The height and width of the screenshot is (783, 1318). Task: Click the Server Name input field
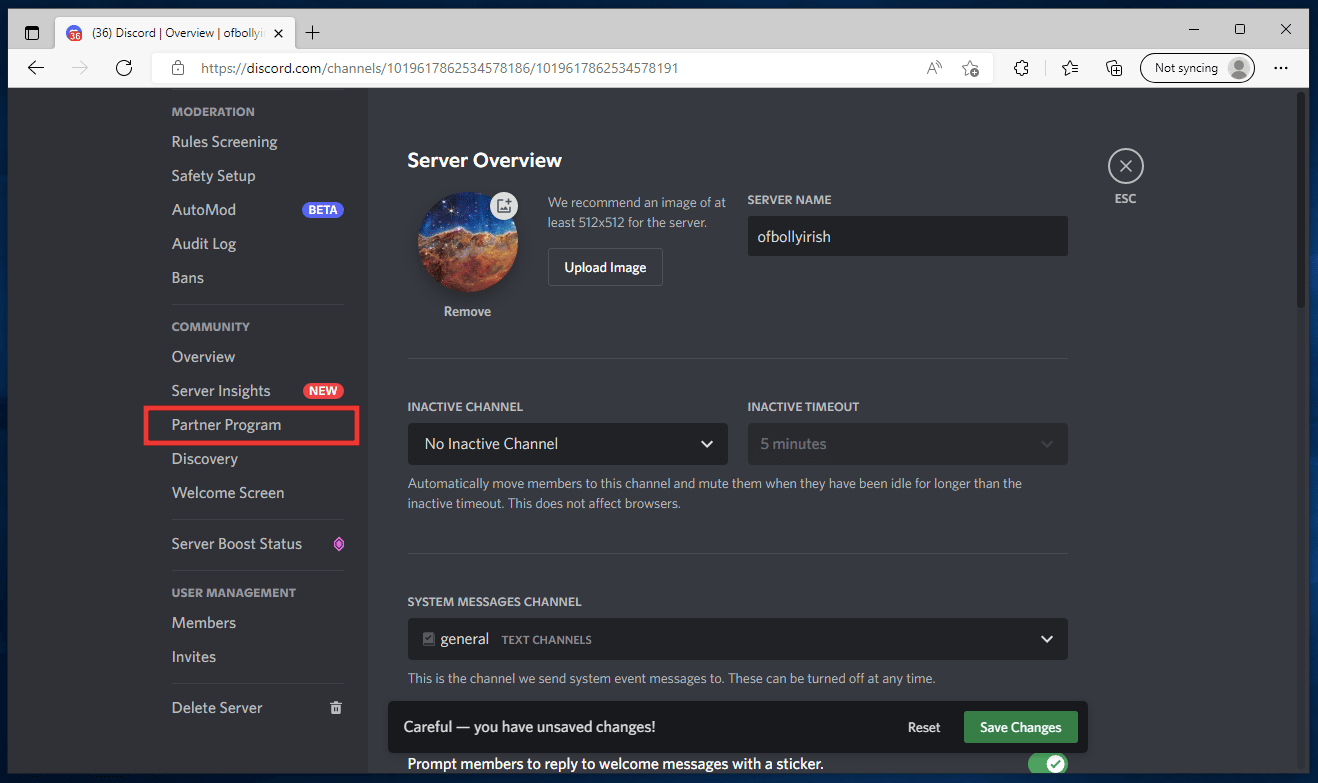pos(907,237)
